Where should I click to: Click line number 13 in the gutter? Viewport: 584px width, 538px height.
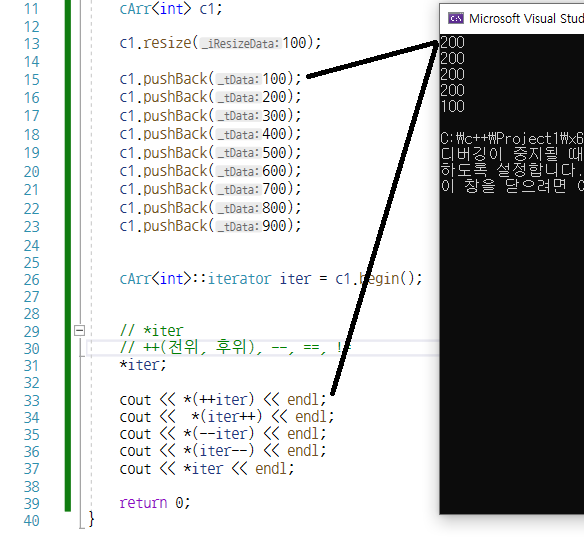[x=32, y=44]
